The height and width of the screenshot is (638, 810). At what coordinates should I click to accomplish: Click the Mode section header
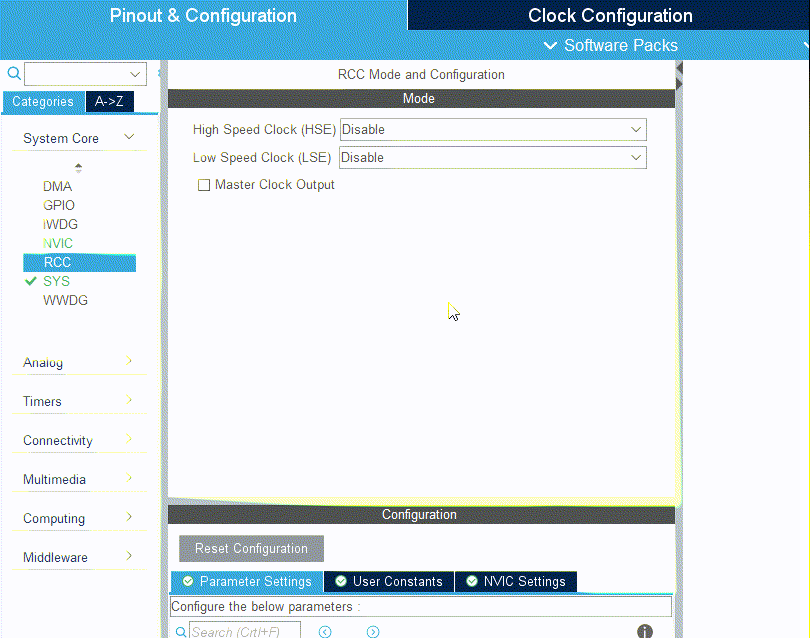pos(422,99)
